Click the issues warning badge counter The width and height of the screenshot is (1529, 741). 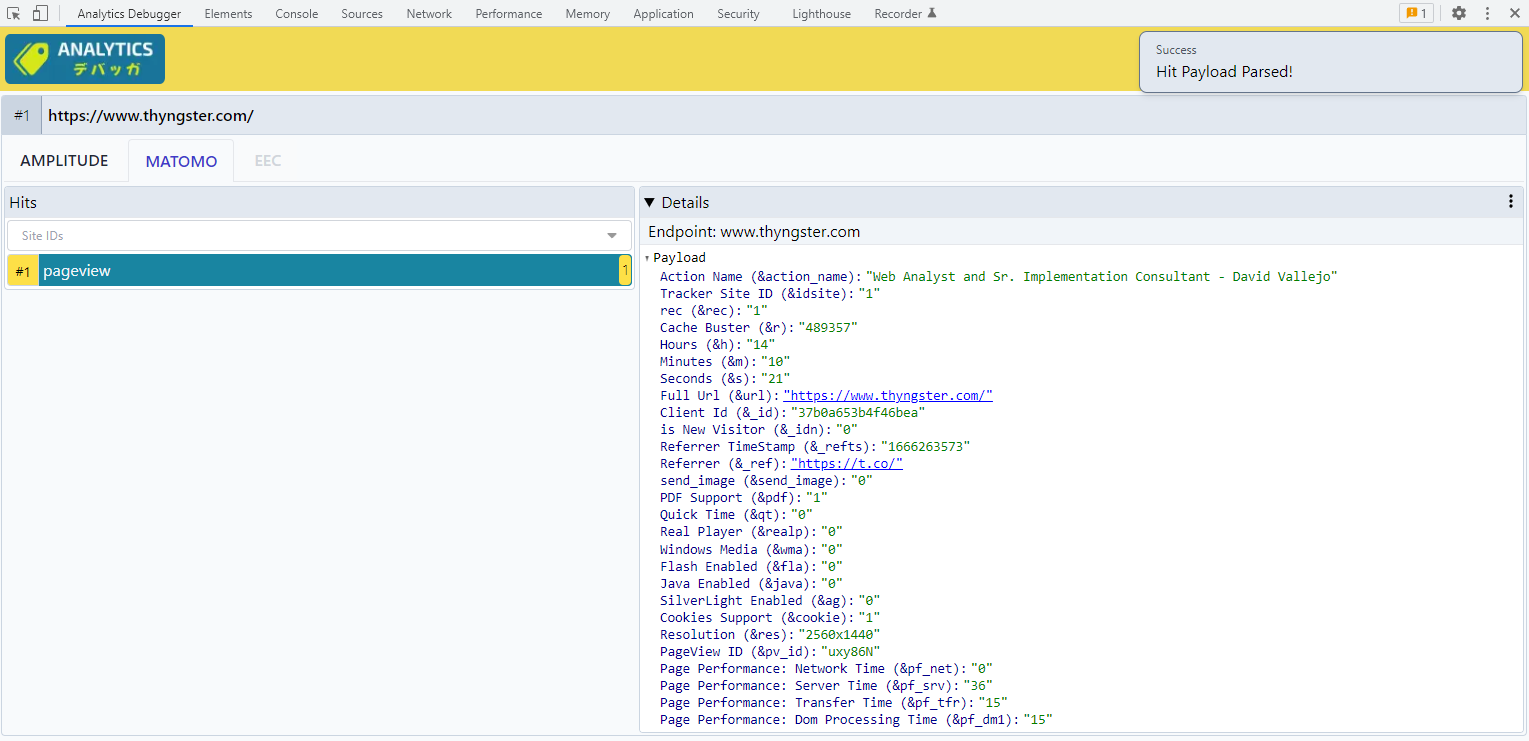1416,13
